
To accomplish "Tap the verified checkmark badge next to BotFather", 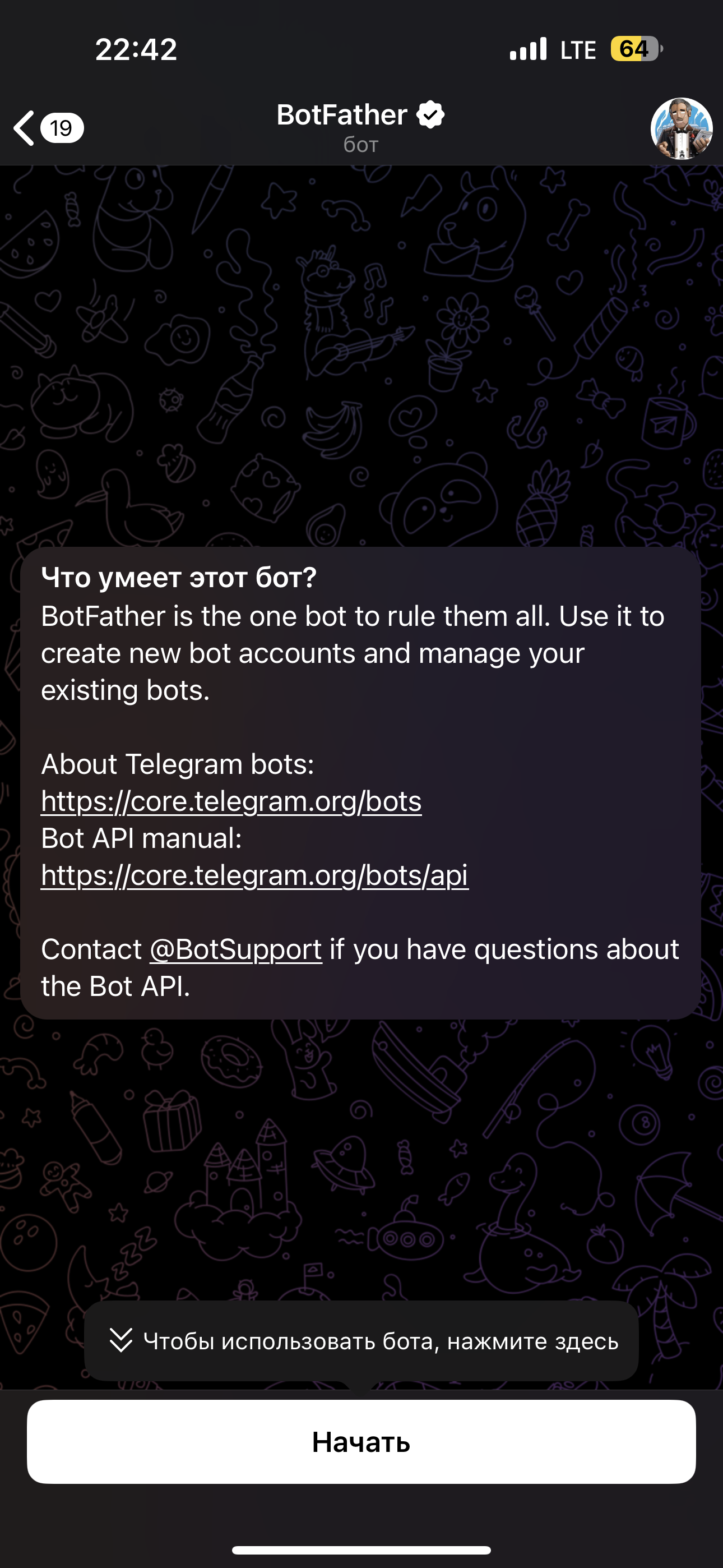I will 431,114.
